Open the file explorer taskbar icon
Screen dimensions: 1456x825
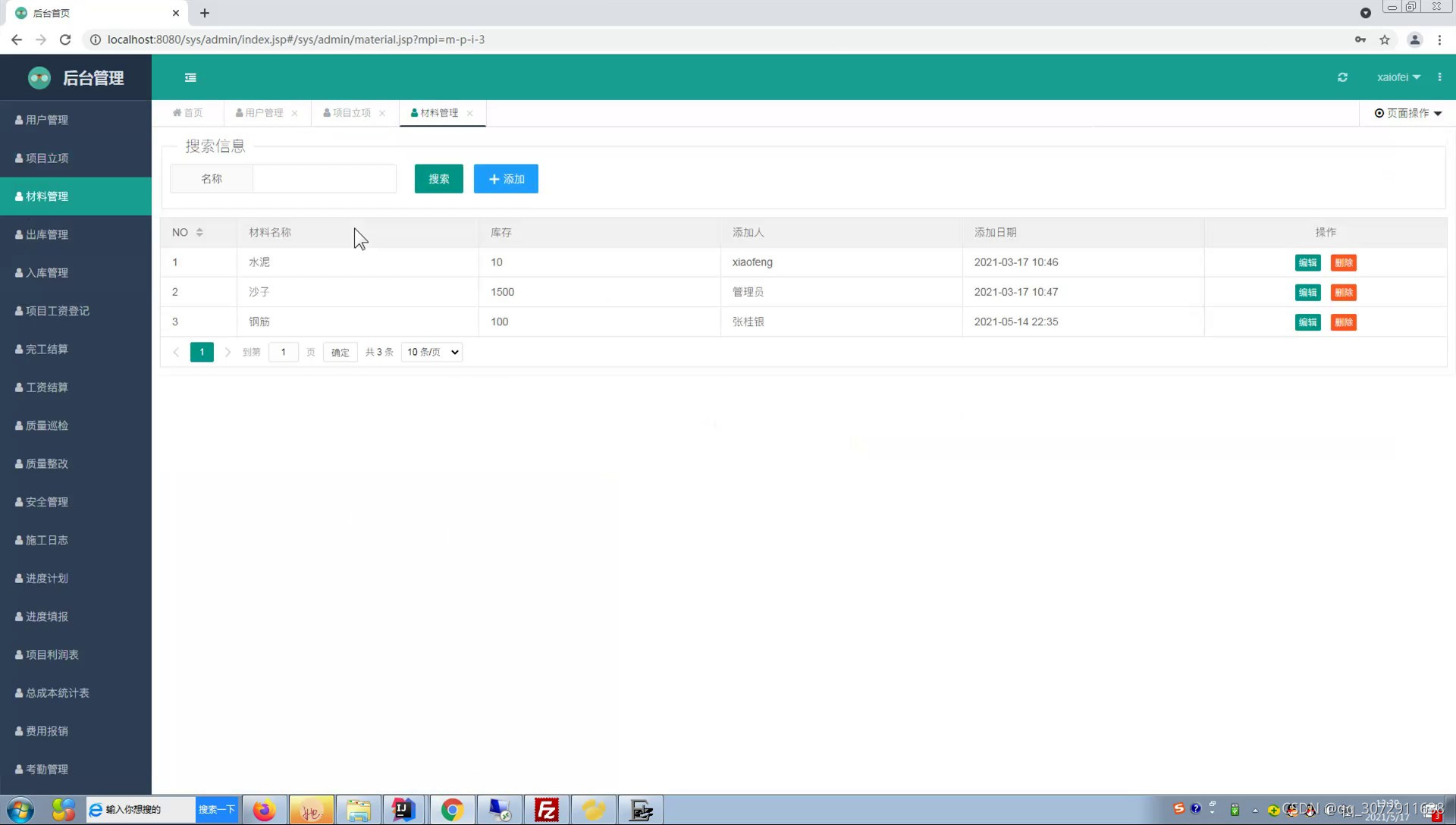(358, 810)
